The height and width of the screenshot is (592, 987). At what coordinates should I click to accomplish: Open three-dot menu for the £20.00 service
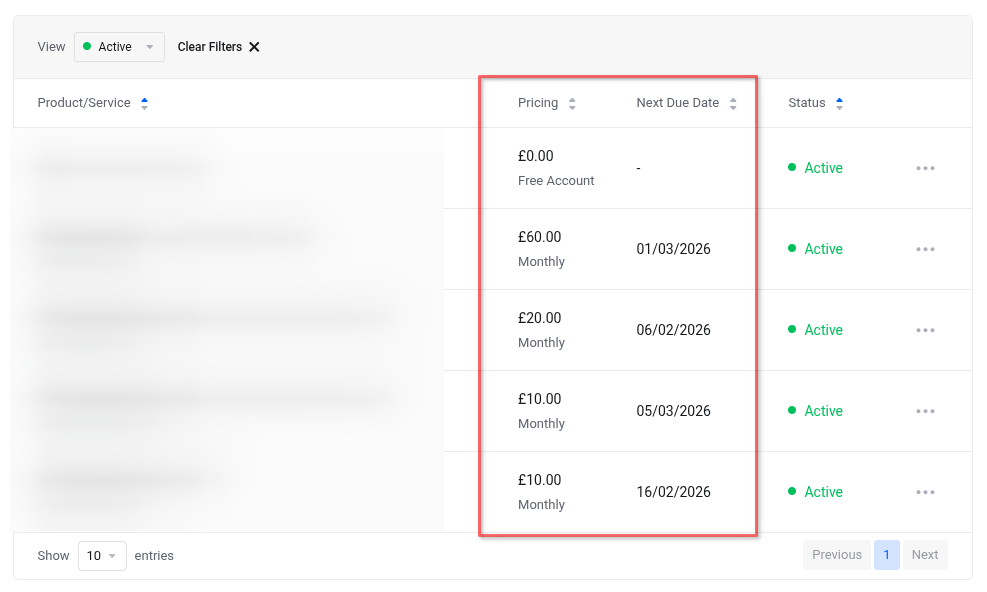point(925,330)
